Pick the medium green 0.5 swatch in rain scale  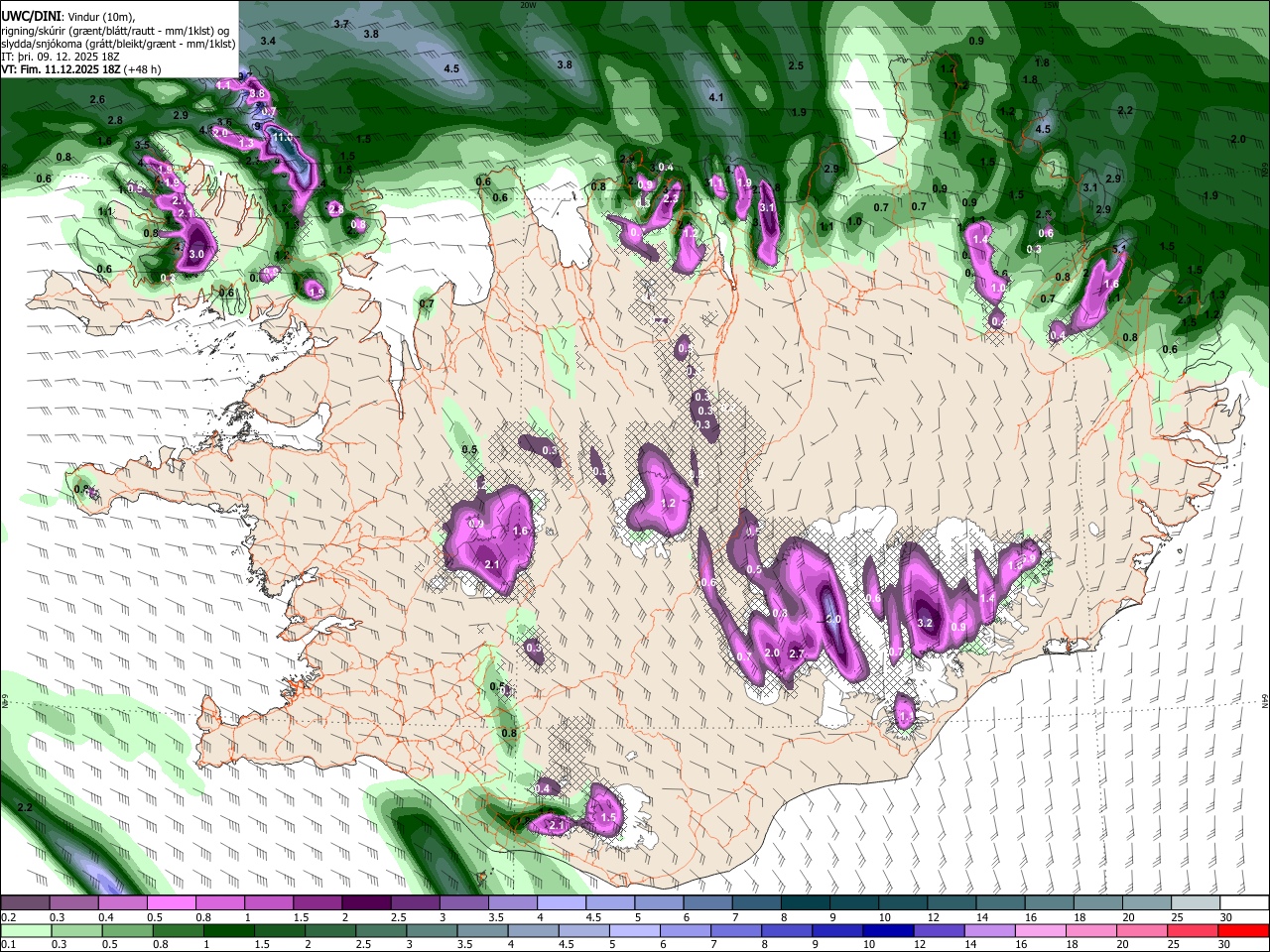[127, 930]
